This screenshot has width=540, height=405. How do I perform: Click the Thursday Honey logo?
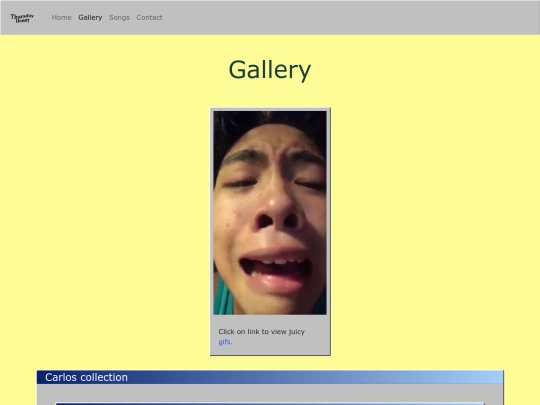(22, 18)
